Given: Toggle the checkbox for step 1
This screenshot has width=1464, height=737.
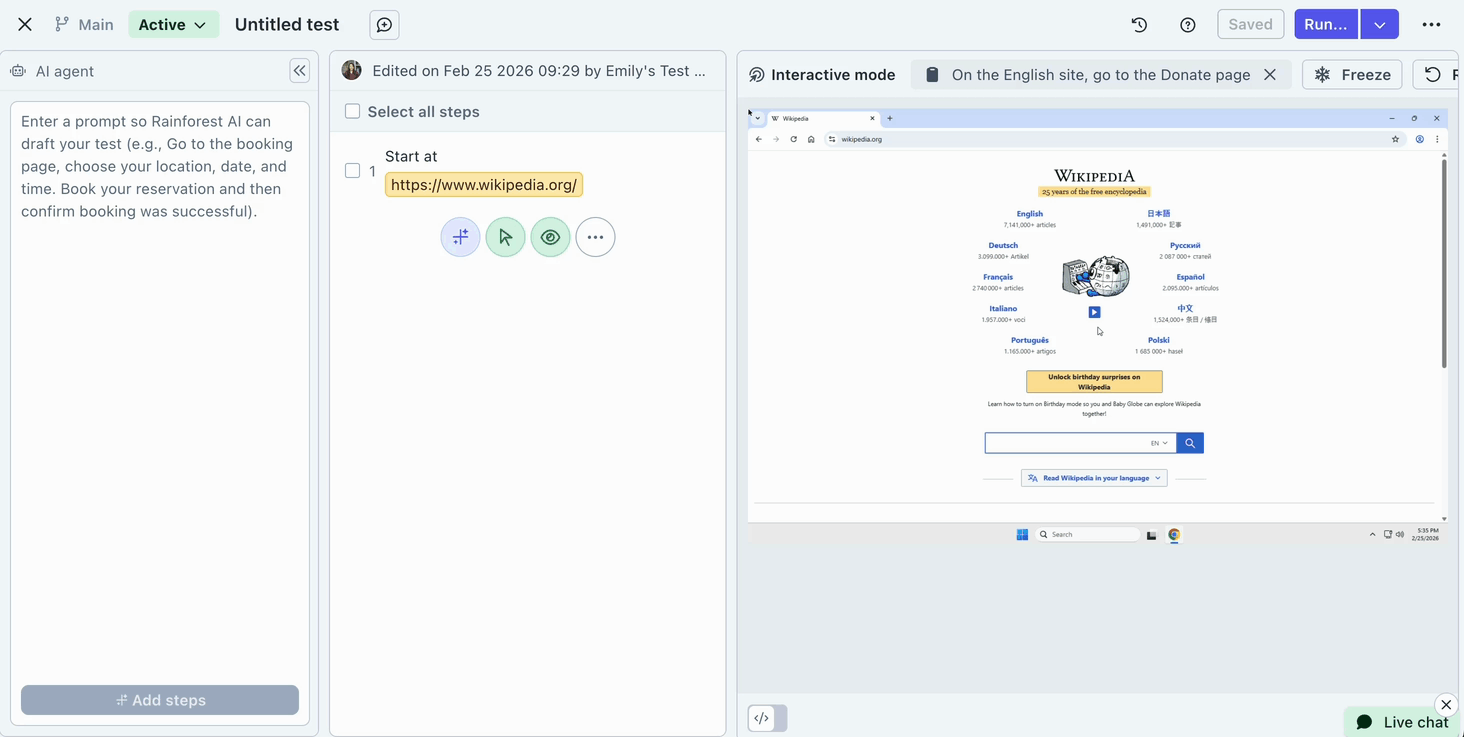Looking at the screenshot, I should tap(352, 171).
